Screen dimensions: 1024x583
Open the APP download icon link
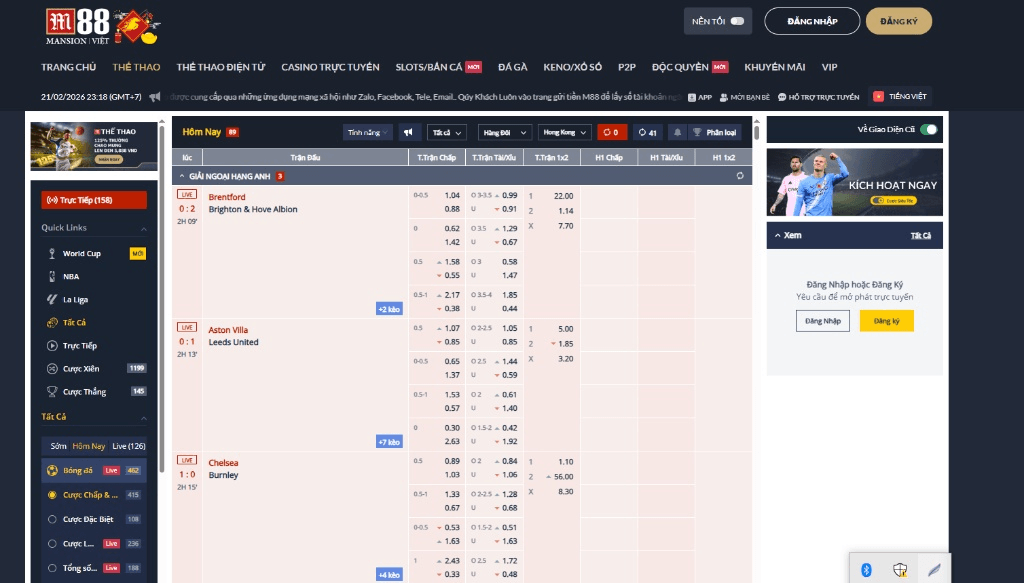coord(692,97)
